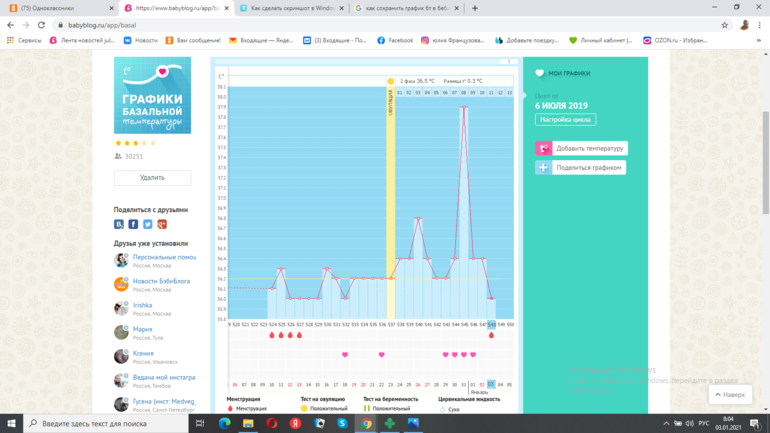This screenshot has height=433, width=770.
Task: Open the Facebook bookmark
Action: pyautogui.click(x=395, y=41)
